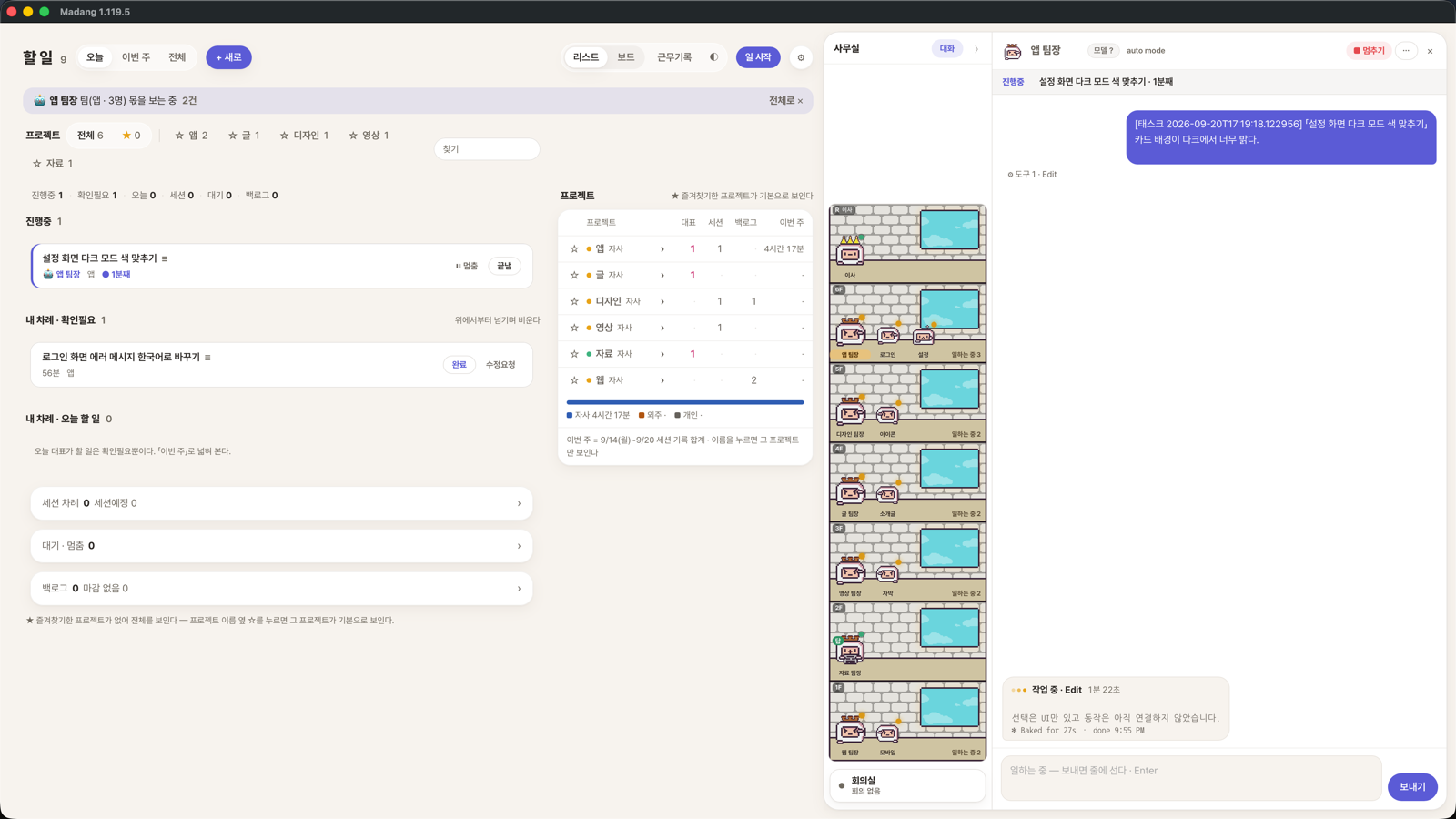Select the 설정 character in the office
The image size is (1456, 819).
pos(923,337)
